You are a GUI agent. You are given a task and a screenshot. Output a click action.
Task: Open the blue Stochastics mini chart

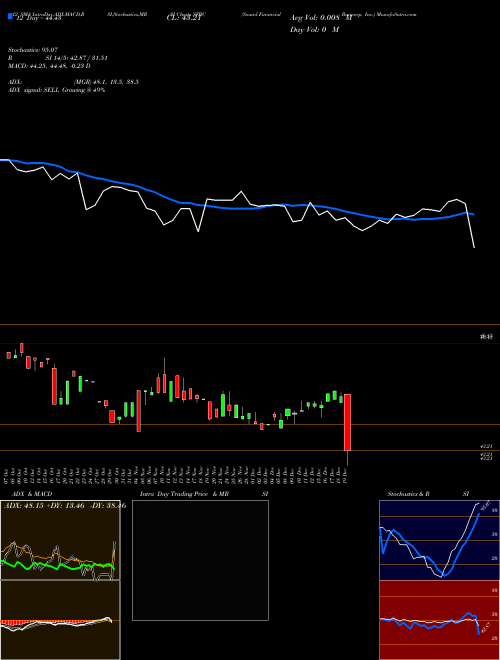click(439, 540)
